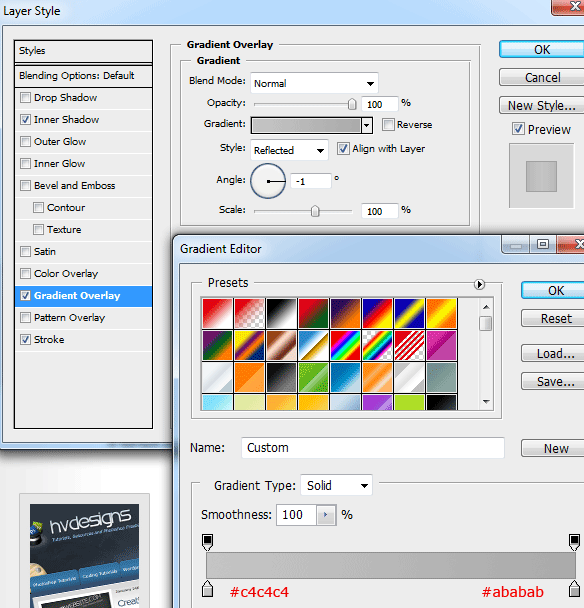Toggle the Contour checkbox

[x=38, y=207]
